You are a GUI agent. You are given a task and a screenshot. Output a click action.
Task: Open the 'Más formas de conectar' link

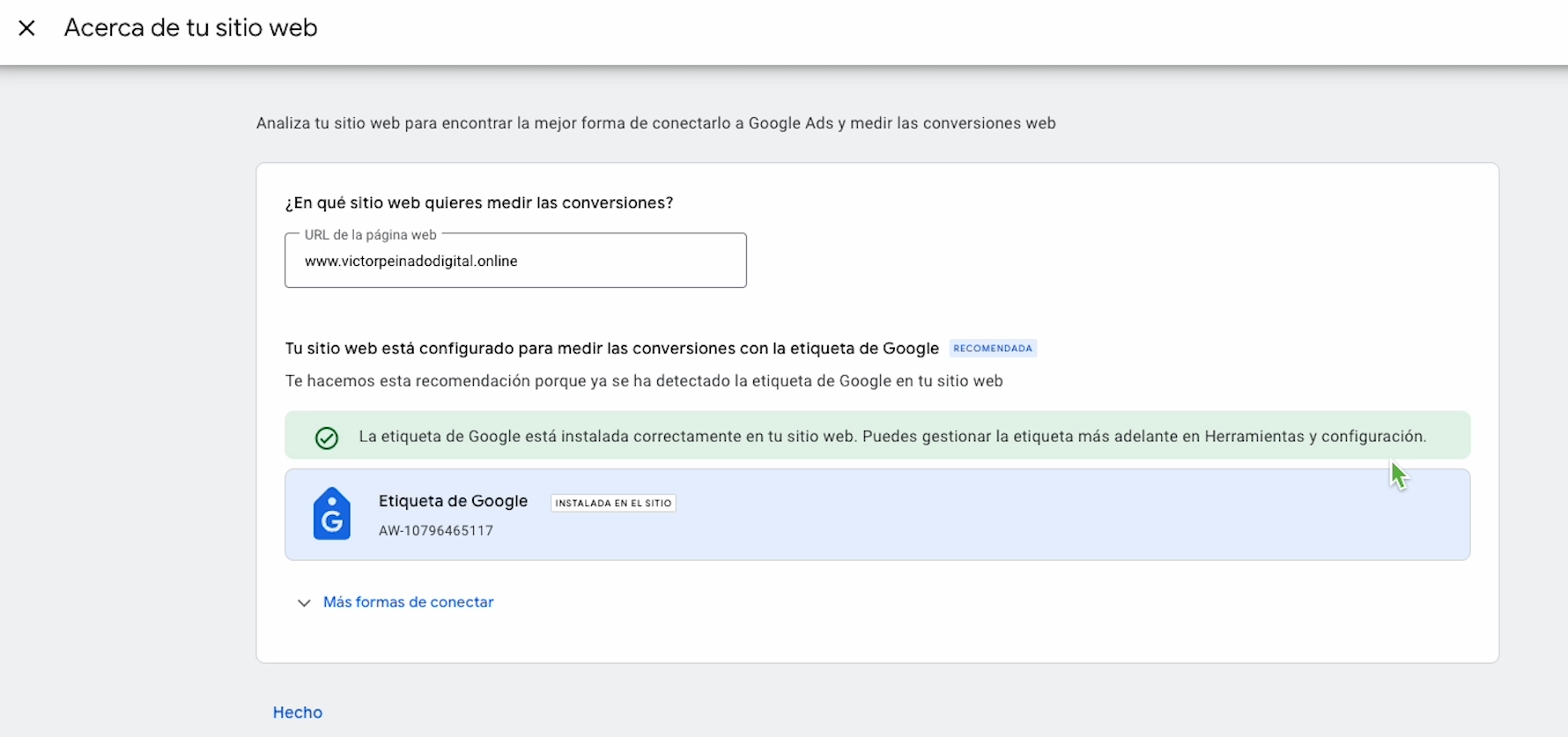408,602
